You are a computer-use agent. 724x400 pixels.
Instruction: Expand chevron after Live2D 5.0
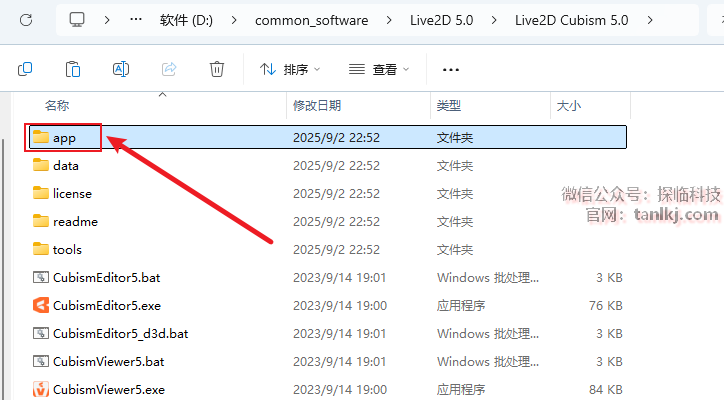coord(494,20)
